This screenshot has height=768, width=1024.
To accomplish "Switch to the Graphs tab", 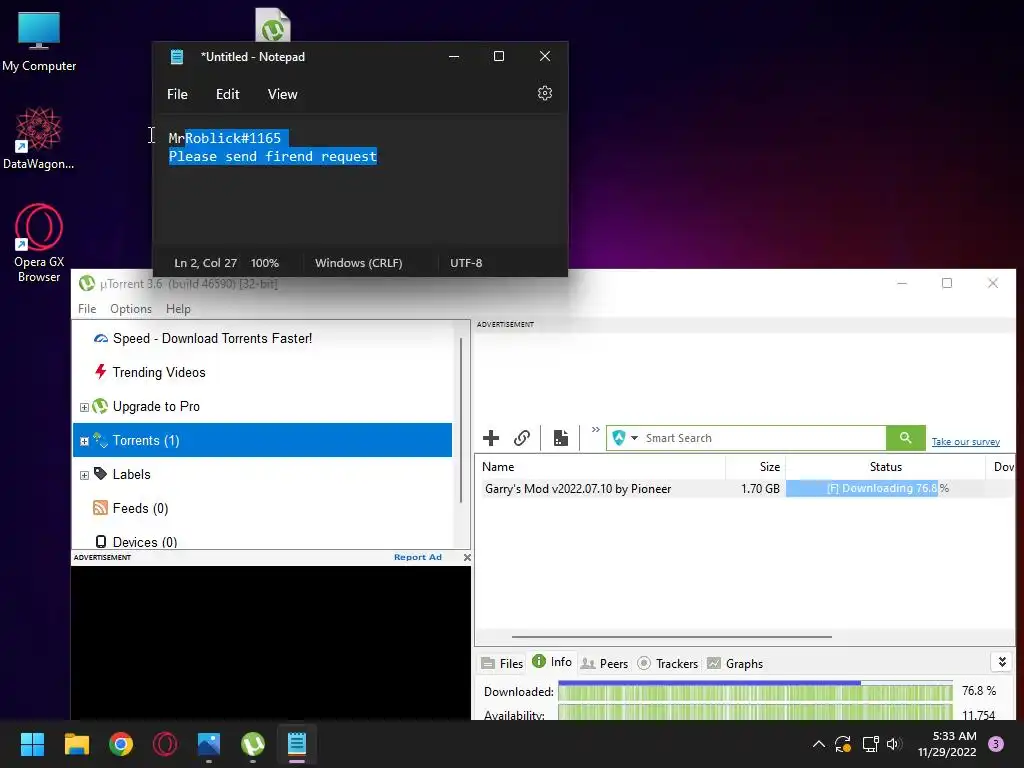I will point(735,664).
